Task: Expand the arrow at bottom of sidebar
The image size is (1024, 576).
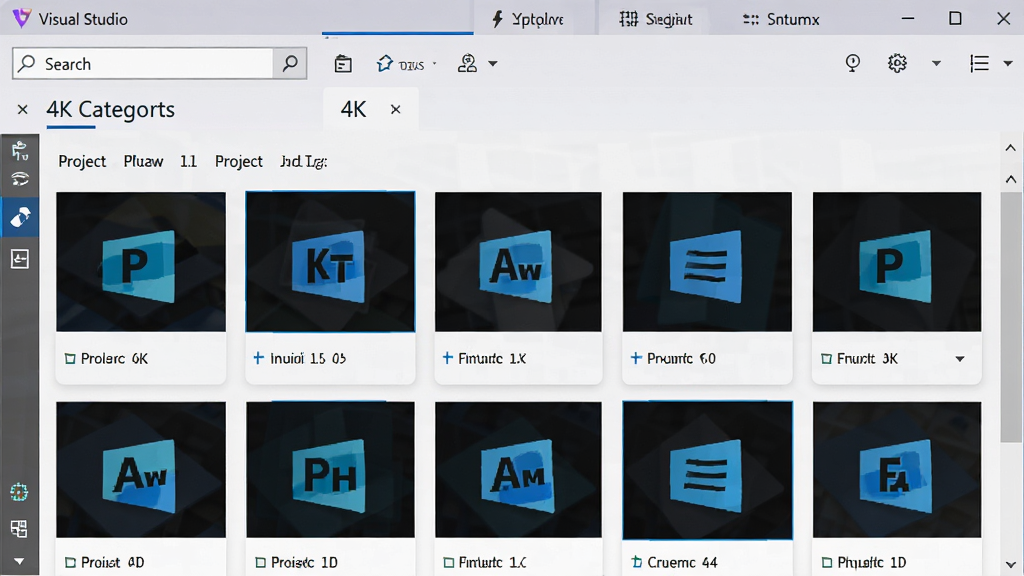Action: click(19, 561)
